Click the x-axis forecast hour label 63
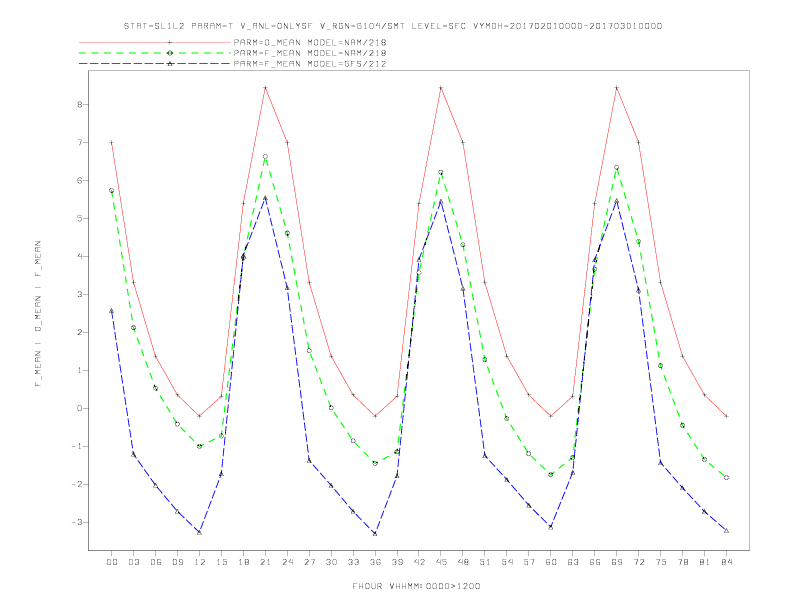The image size is (792, 612). [573, 562]
